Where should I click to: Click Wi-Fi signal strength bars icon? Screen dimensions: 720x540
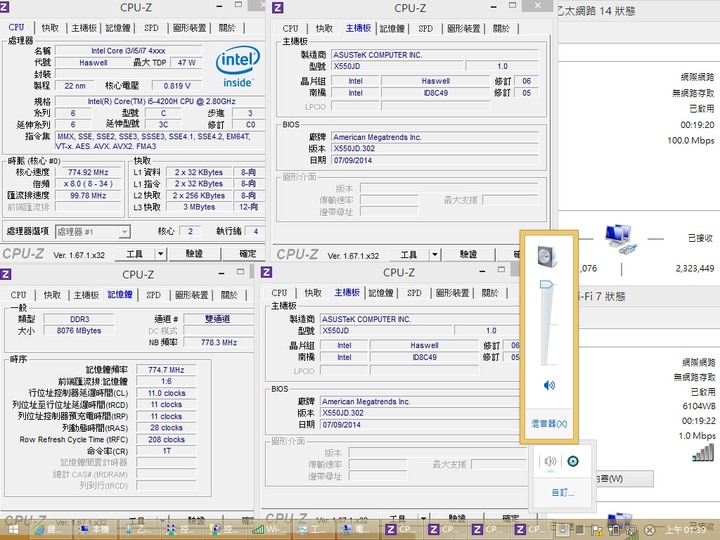tap(703, 453)
